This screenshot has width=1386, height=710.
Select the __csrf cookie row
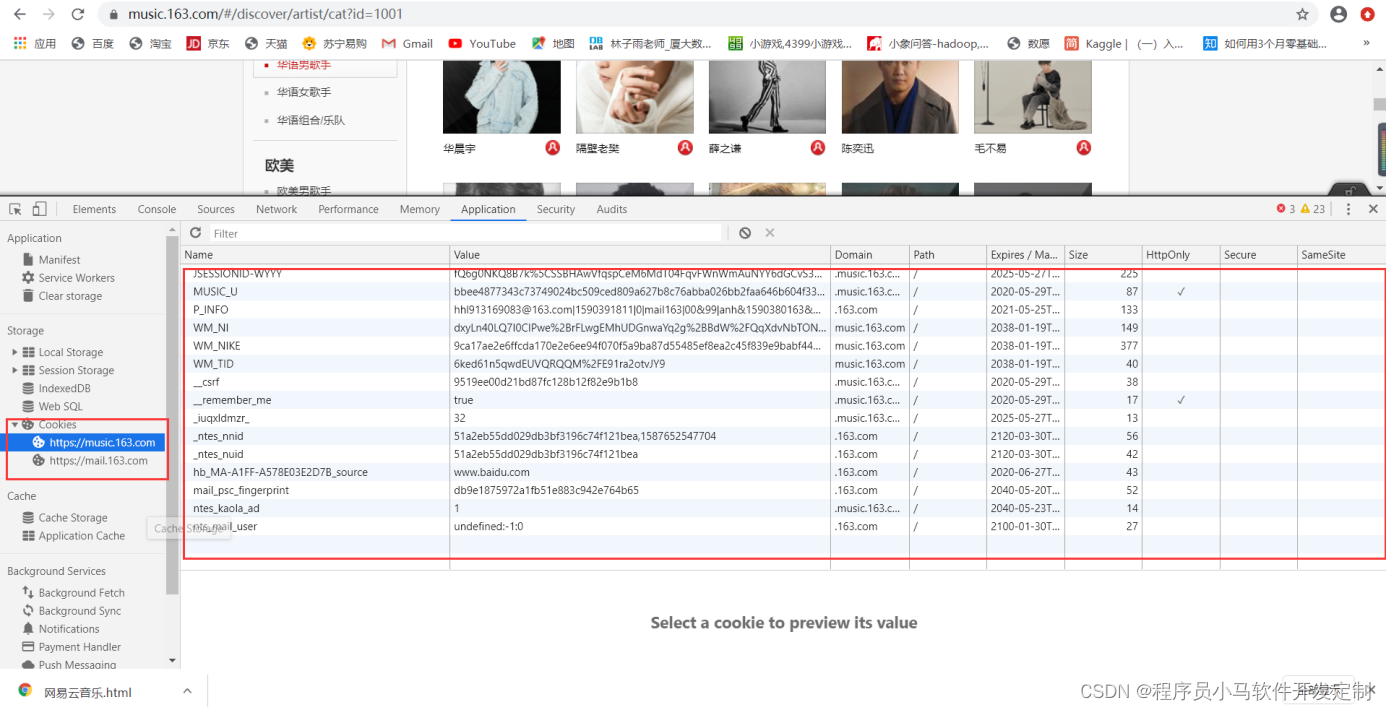(783, 382)
